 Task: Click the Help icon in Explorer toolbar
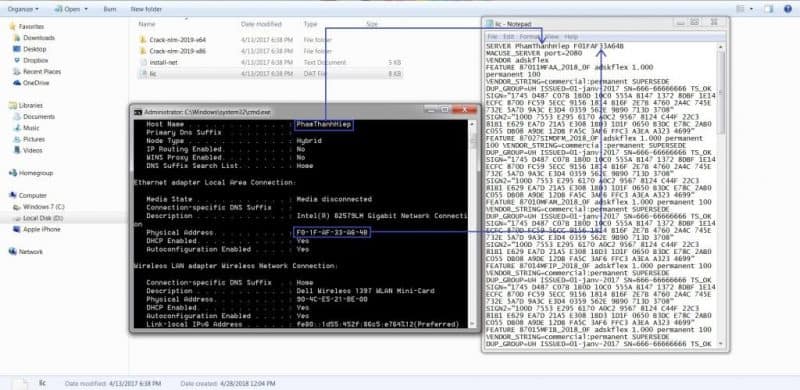pyautogui.click(x=788, y=9)
